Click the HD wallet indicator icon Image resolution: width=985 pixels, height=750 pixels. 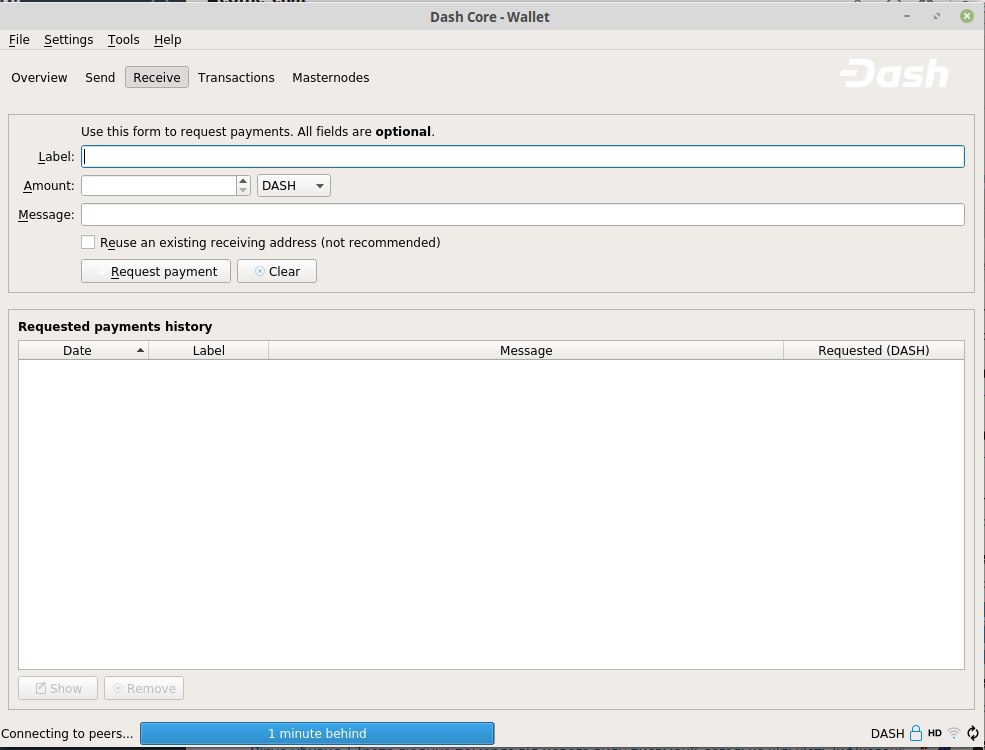[935, 733]
